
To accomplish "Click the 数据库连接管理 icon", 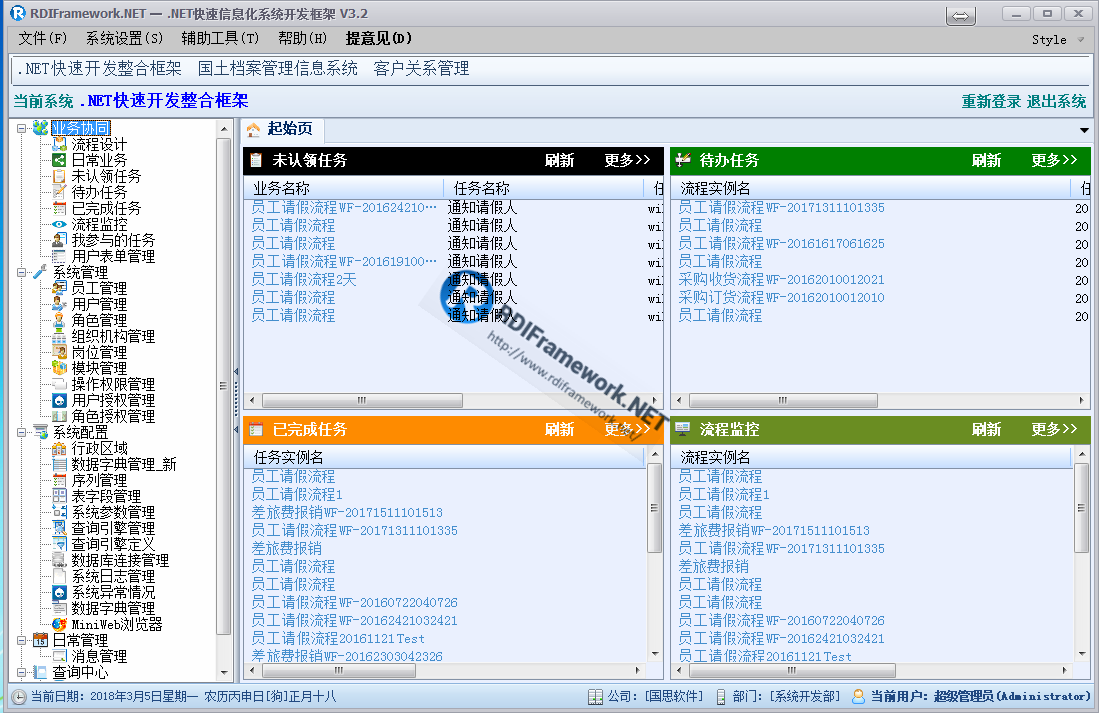I will coord(60,560).
